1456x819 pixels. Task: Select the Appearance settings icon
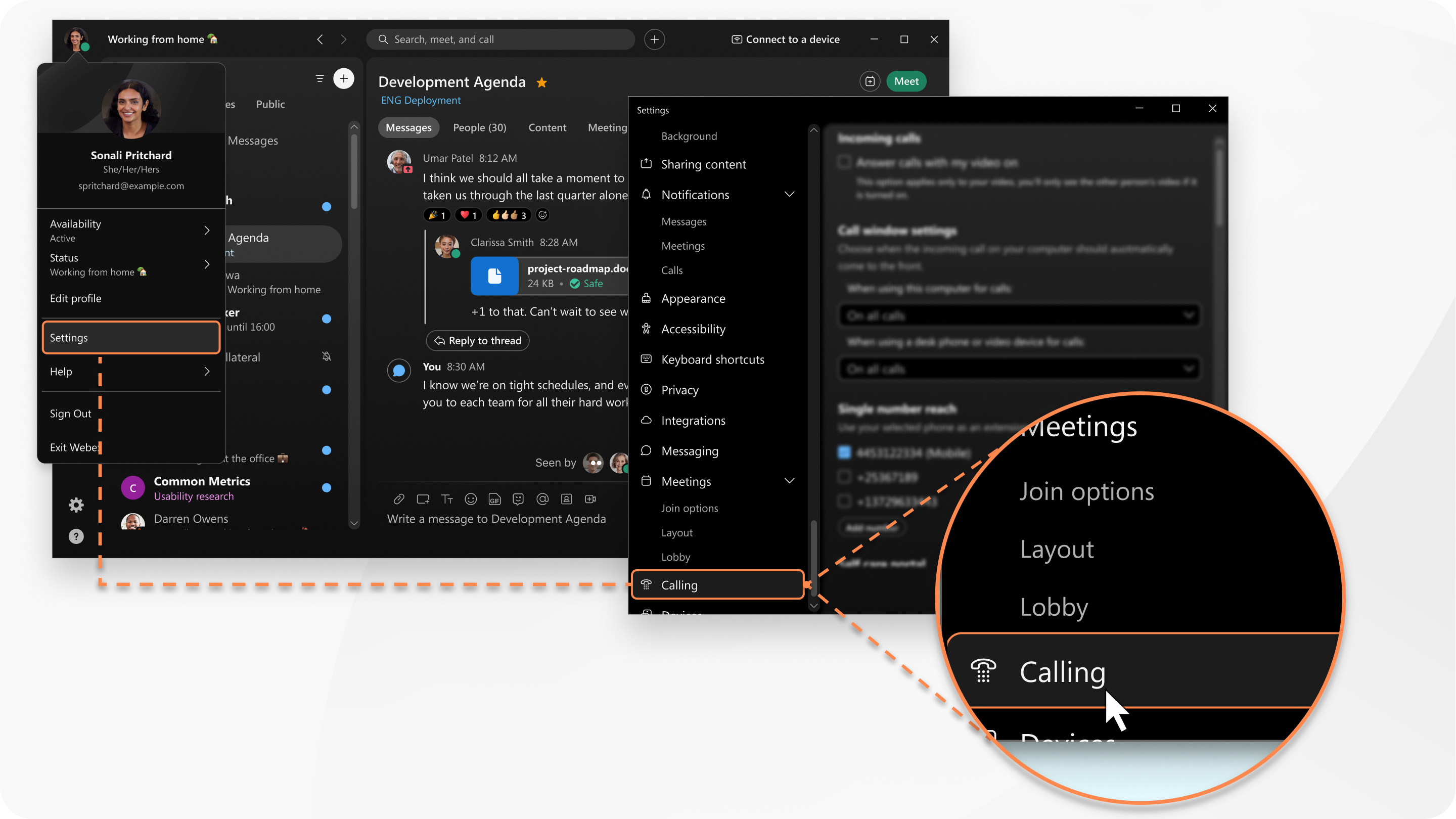click(648, 297)
